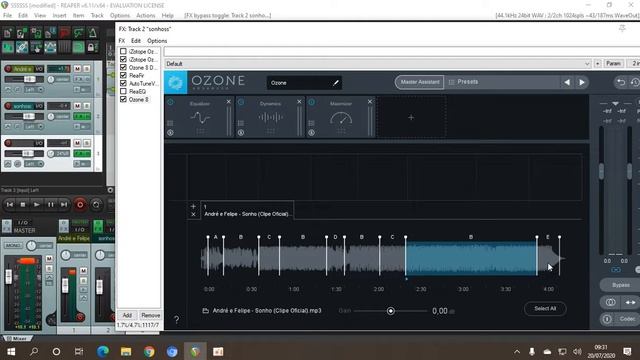Remove the Dynamics module with its X
The image size is (640, 360).
click(299, 102)
